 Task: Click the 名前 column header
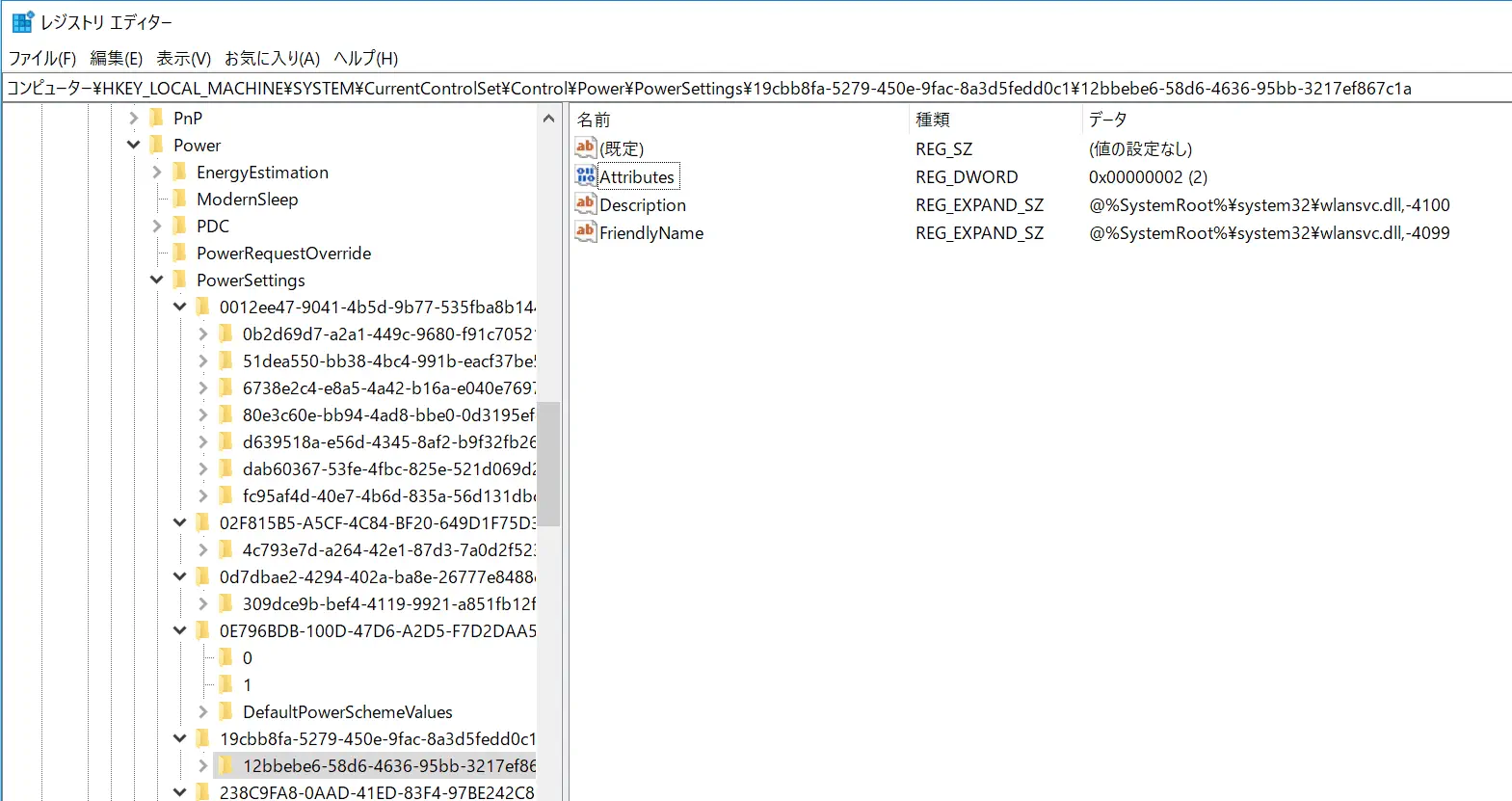594,120
